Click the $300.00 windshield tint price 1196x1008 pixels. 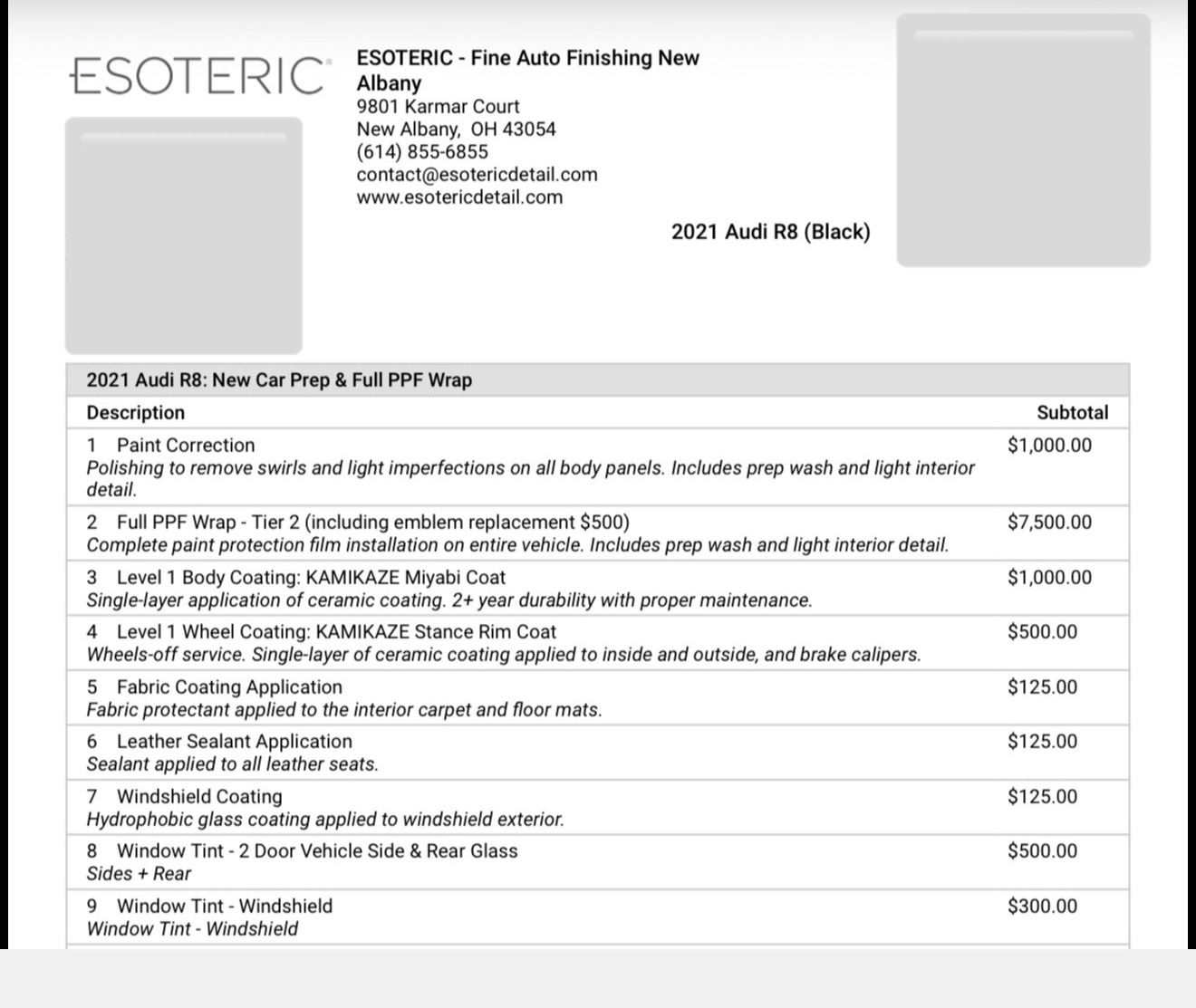pos(1042,907)
